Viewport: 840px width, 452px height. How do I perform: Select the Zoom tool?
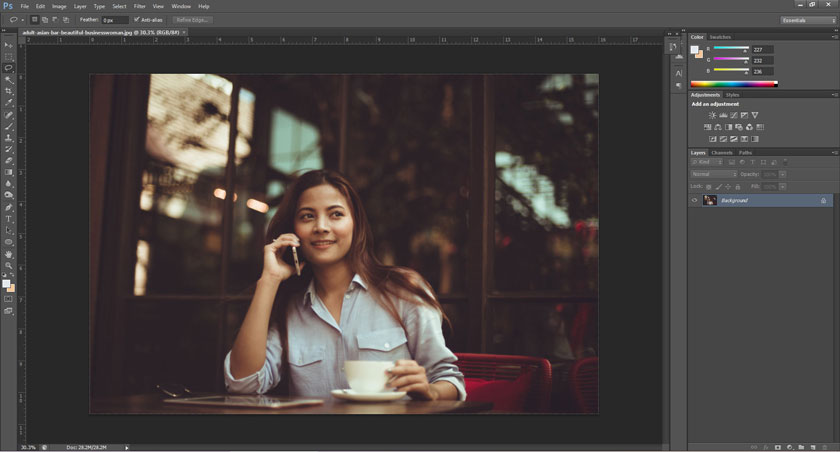(x=9, y=266)
